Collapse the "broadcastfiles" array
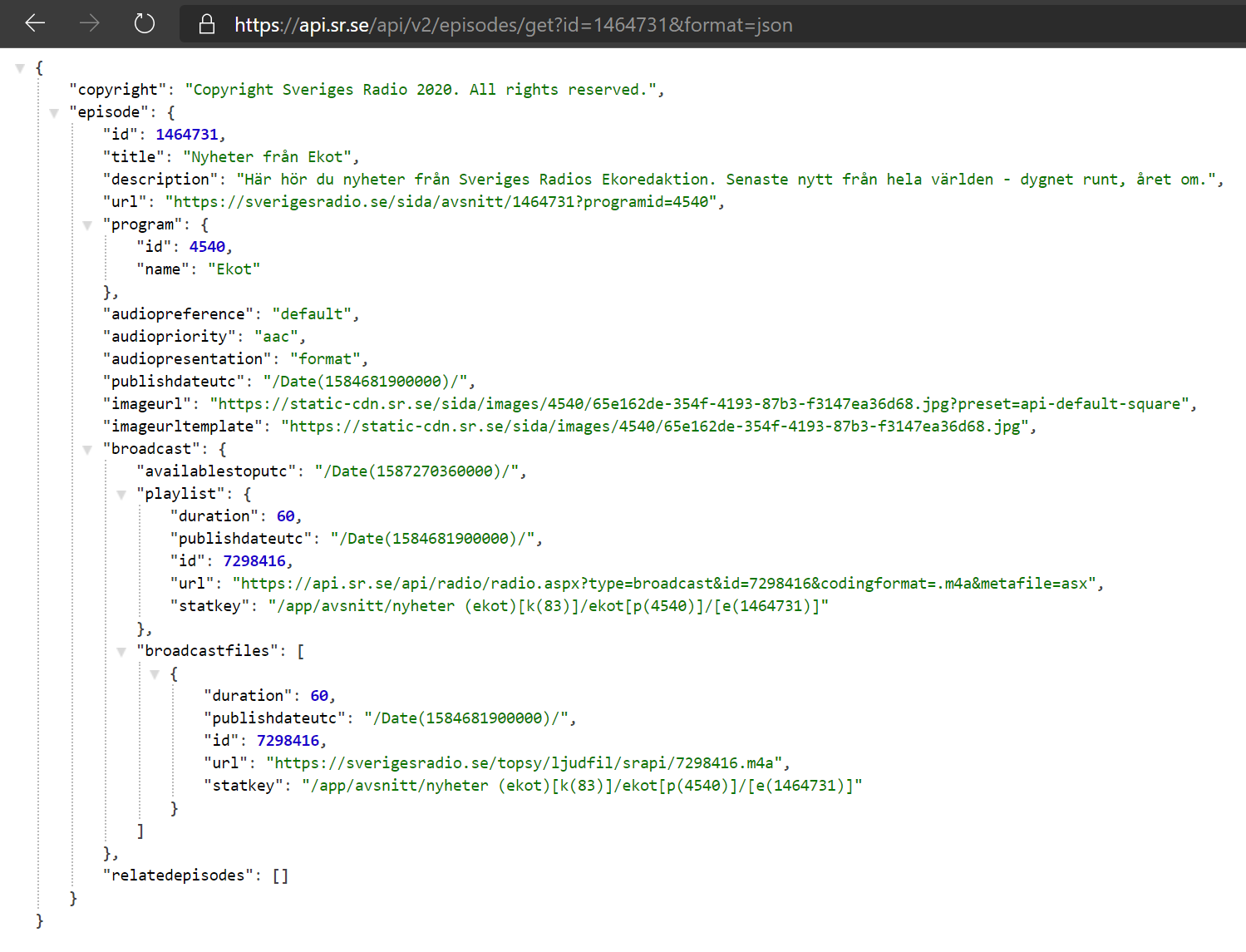1246x952 pixels. pyautogui.click(x=121, y=652)
